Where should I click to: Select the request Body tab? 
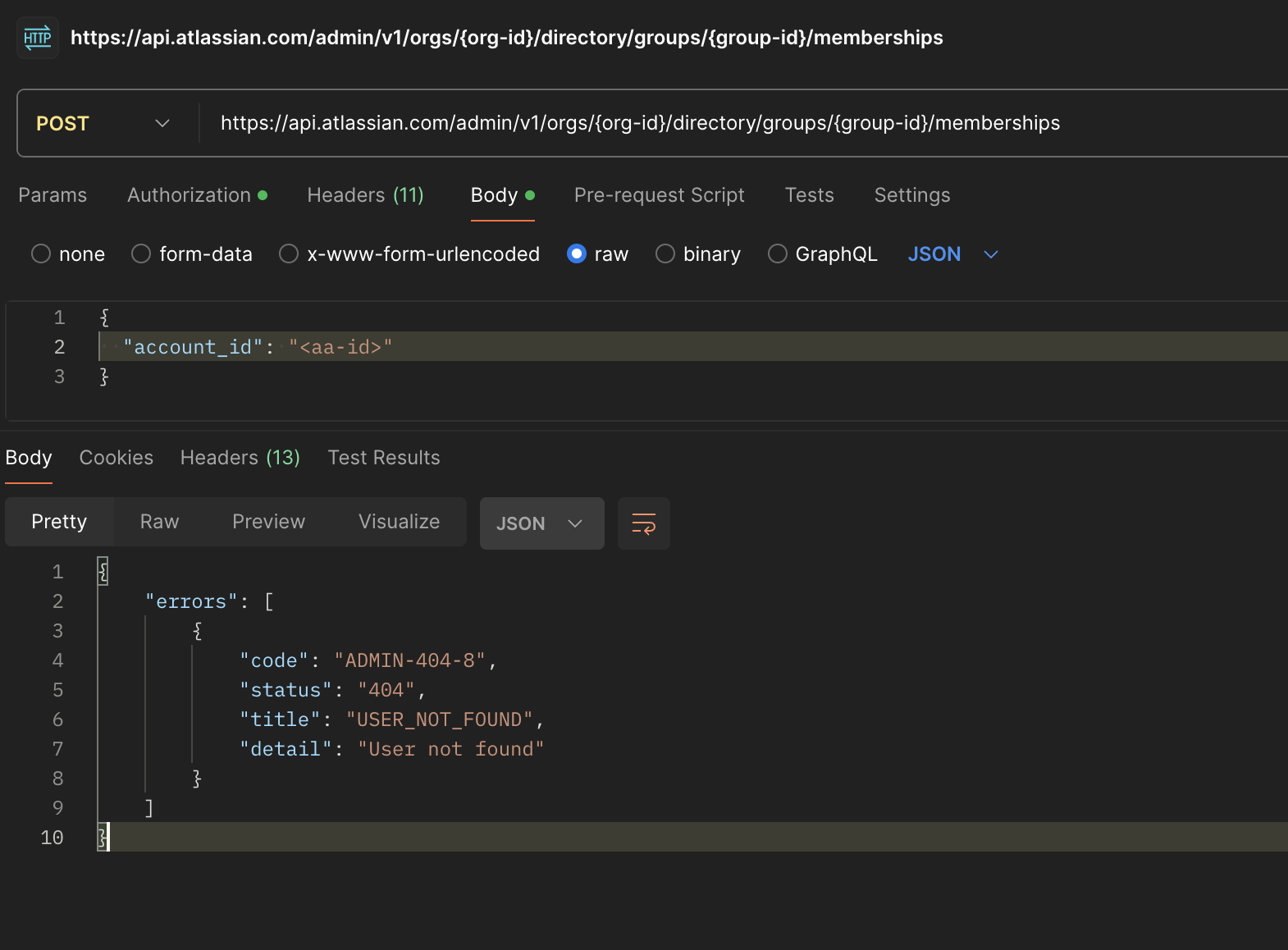[x=502, y=195]
